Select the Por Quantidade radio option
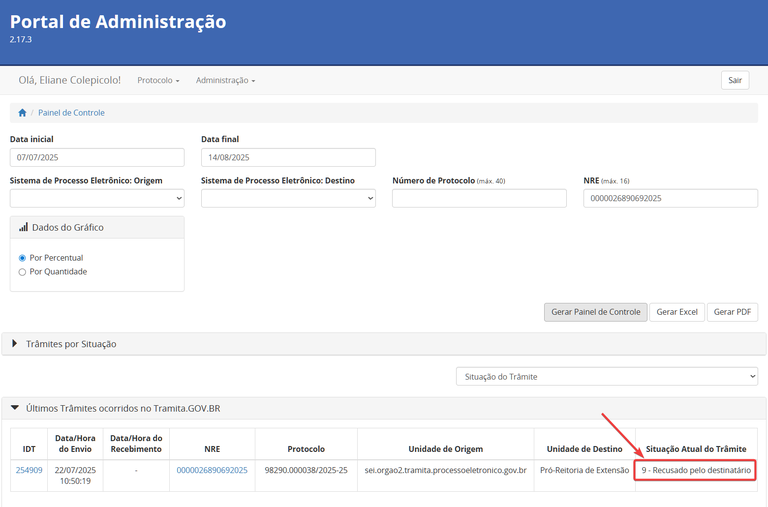The image size is (768, 507). 23,272
